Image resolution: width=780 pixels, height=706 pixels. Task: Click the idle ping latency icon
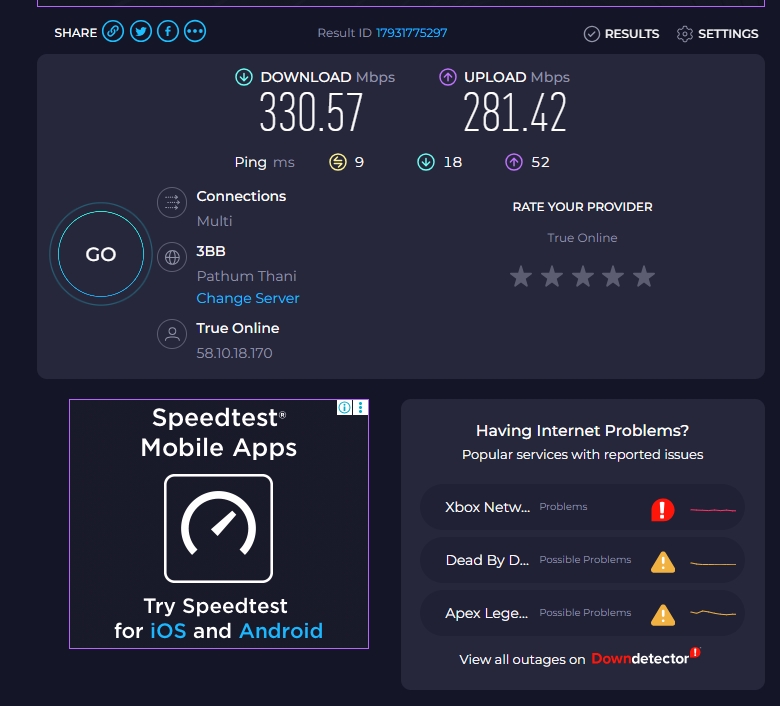(x=338, y=162)
